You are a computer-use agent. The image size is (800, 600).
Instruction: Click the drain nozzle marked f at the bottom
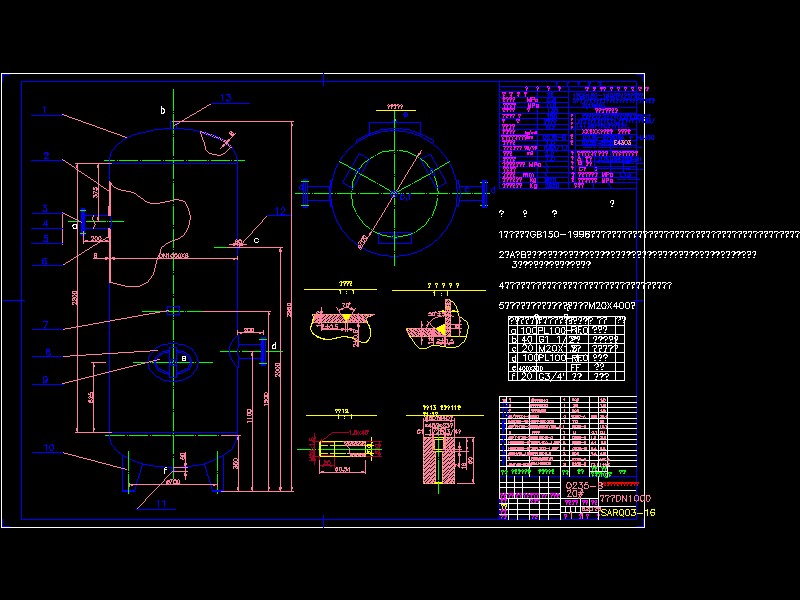165,470
